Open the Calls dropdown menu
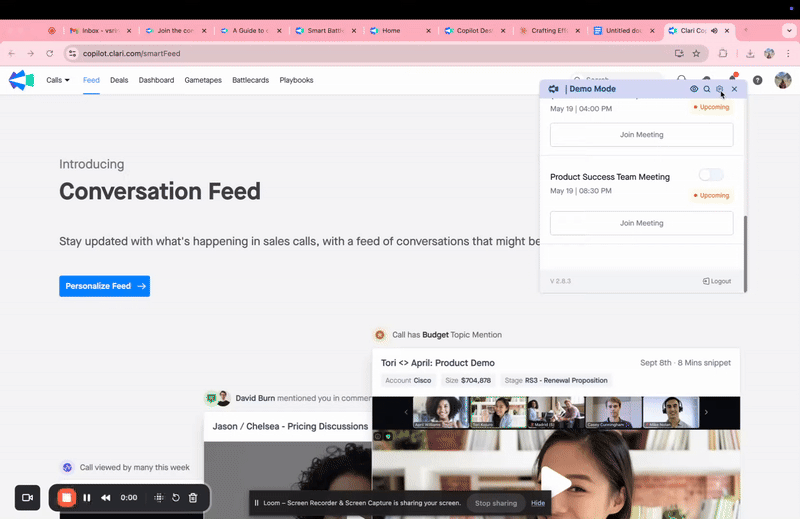The width and height of the screenshot is (800, 519). pos(58,80)
